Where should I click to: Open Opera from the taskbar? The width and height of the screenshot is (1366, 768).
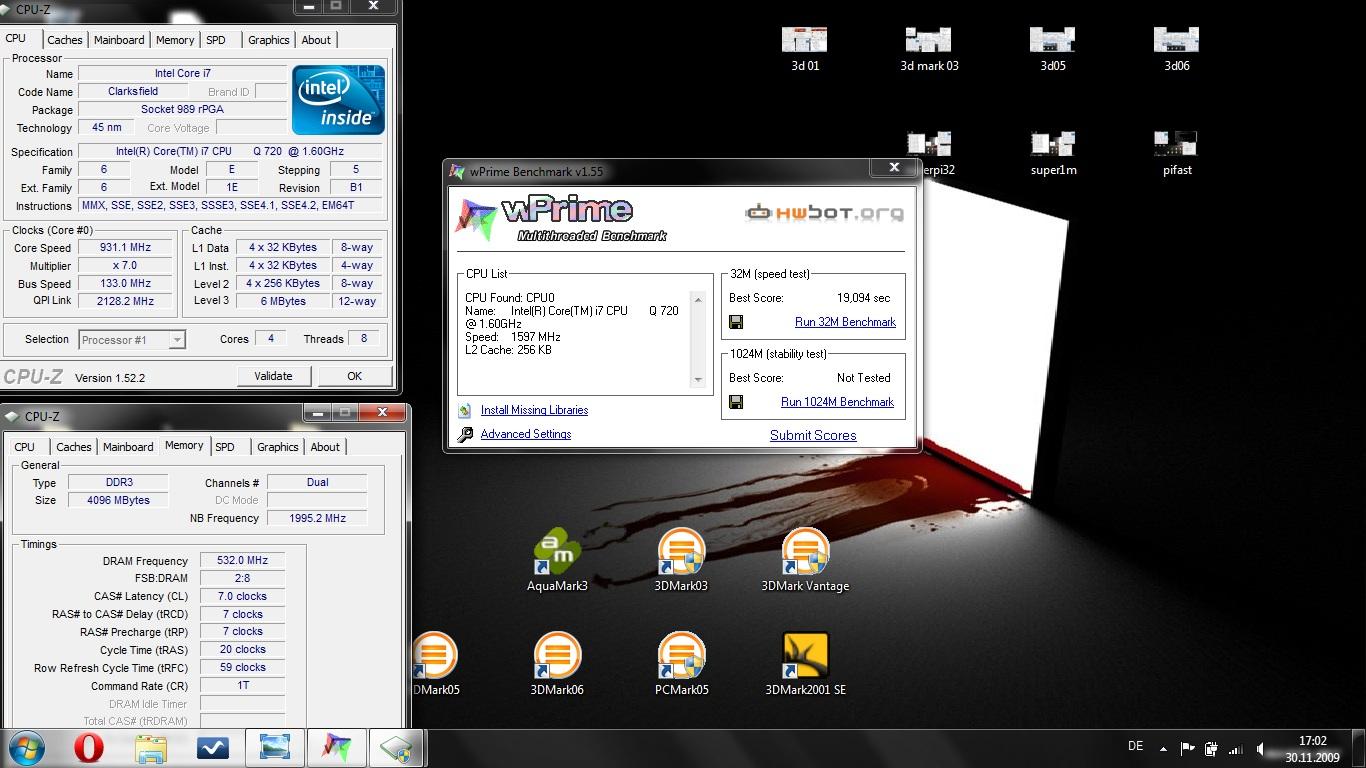89,748
